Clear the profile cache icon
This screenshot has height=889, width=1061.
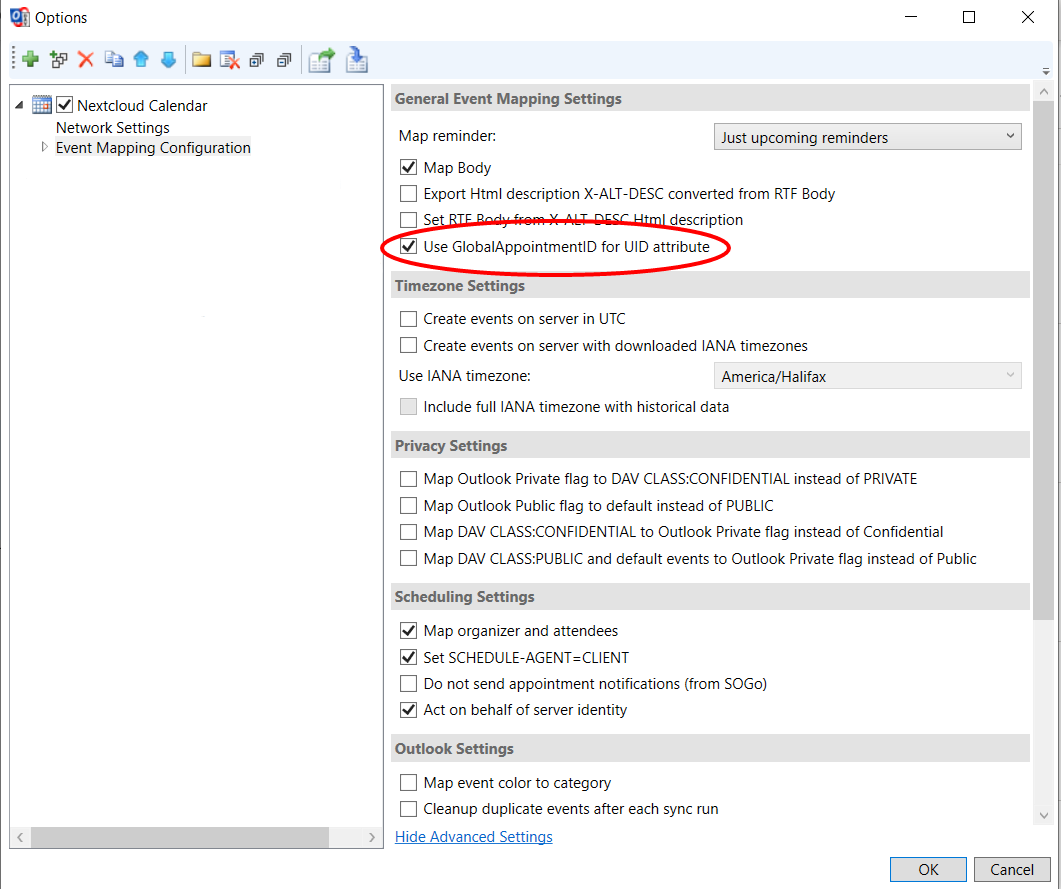pyautogui.click(x=229, y=60)
